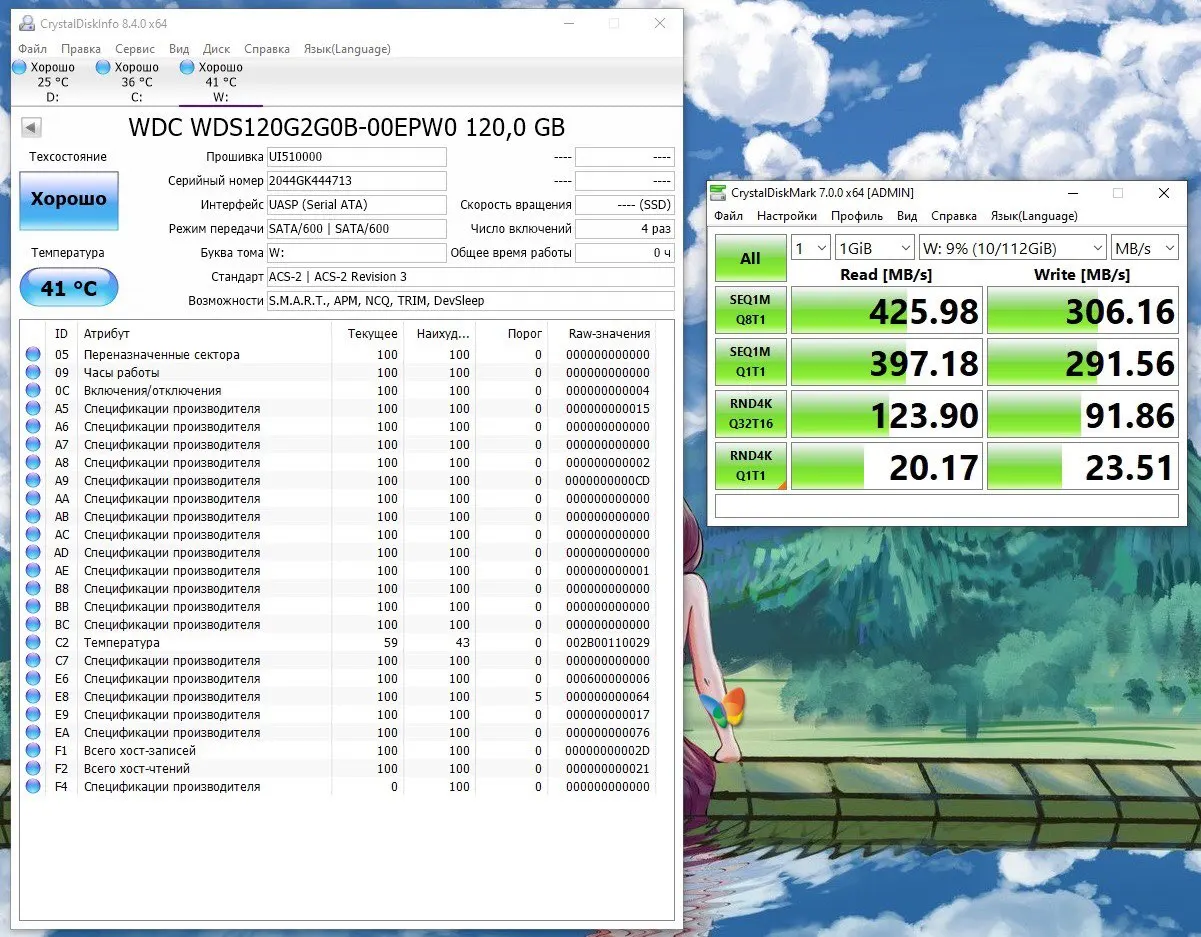Open Справка menu in CrystalDiskMark

(954, 216)
